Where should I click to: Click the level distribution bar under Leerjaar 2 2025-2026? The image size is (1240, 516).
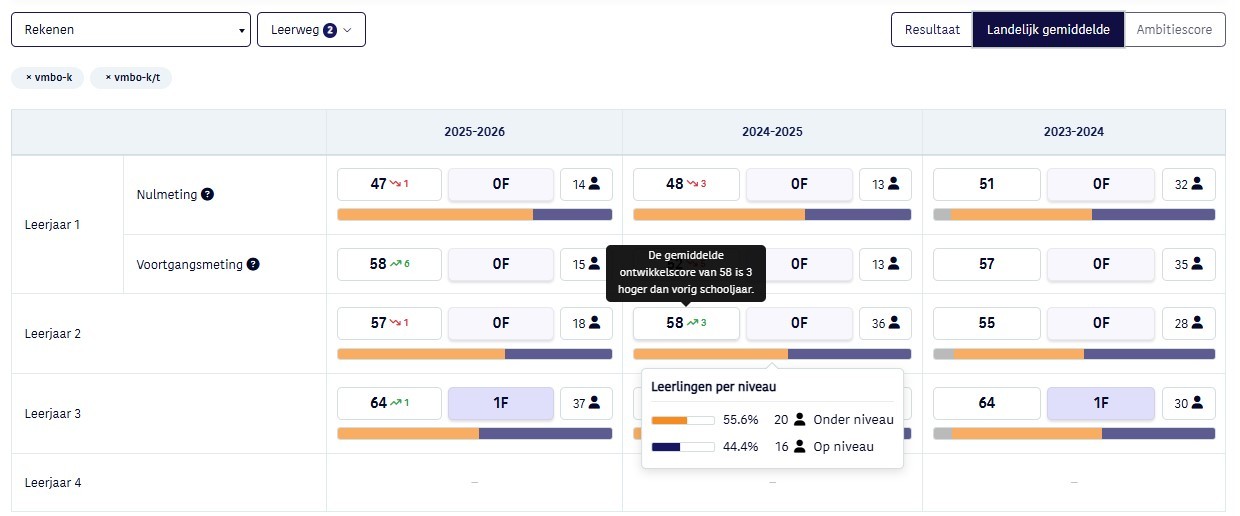pyautogui.click(x=475, y=354)
